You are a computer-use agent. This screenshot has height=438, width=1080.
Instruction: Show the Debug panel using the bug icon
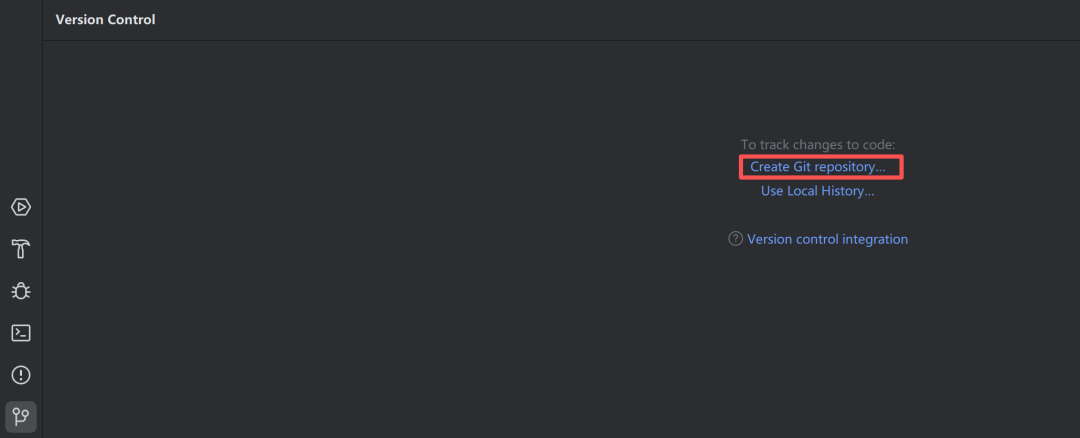[21, 291]
